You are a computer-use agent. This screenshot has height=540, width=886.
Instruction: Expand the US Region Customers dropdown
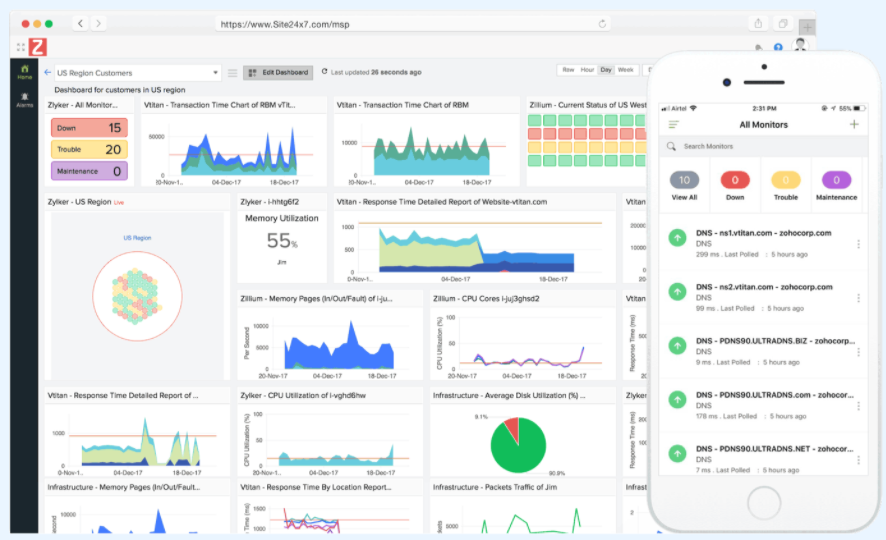(216, 73)
